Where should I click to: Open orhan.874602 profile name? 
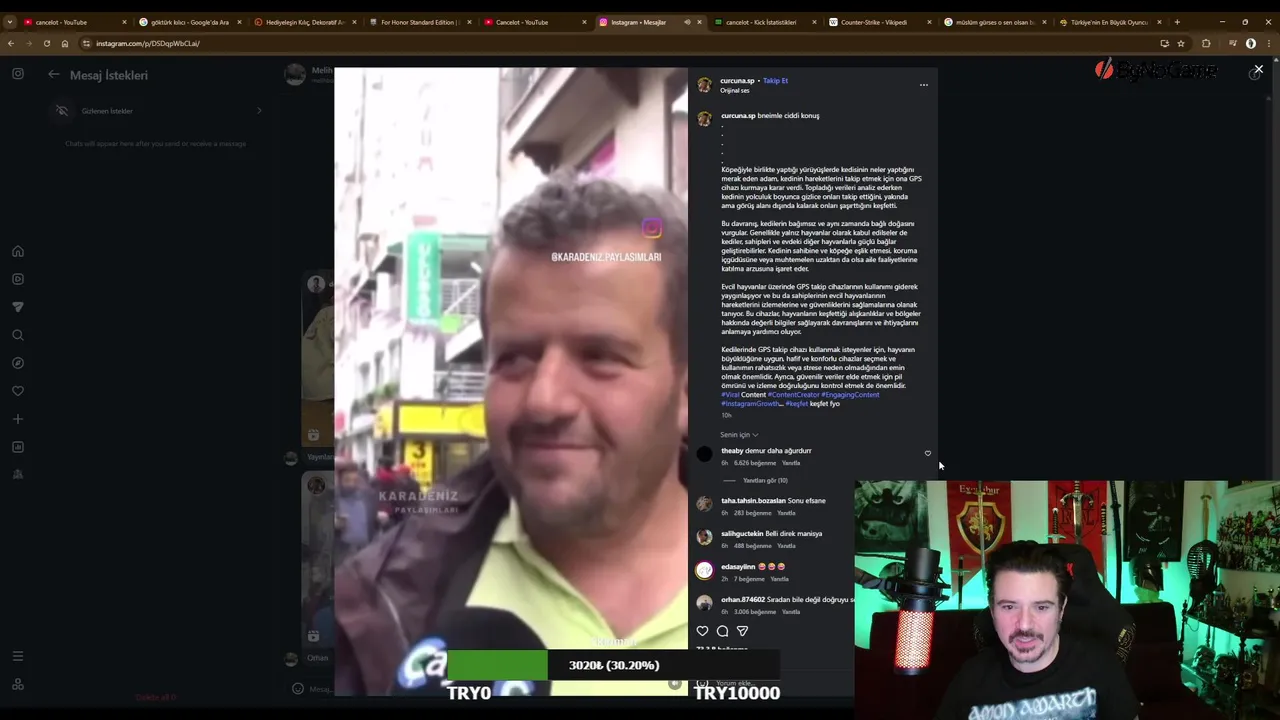(743, 600)
